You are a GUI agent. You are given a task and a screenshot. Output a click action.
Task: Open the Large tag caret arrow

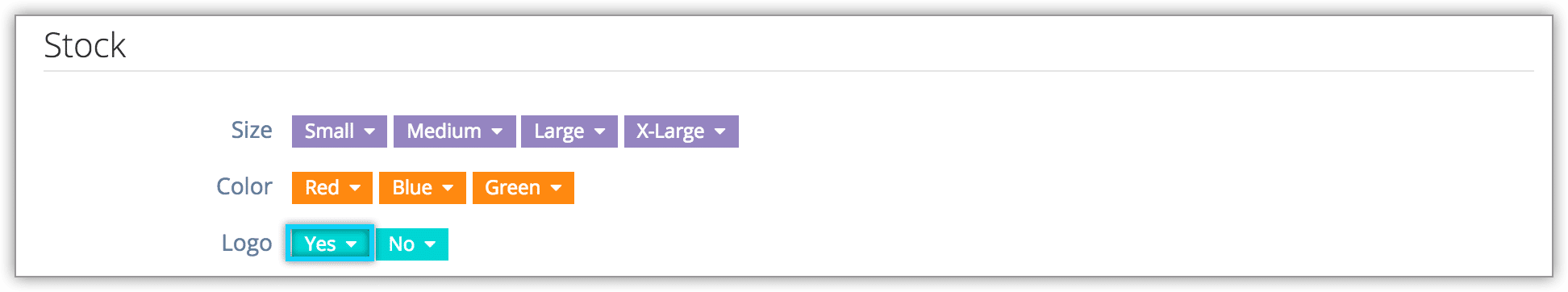[x=599, y=131]
